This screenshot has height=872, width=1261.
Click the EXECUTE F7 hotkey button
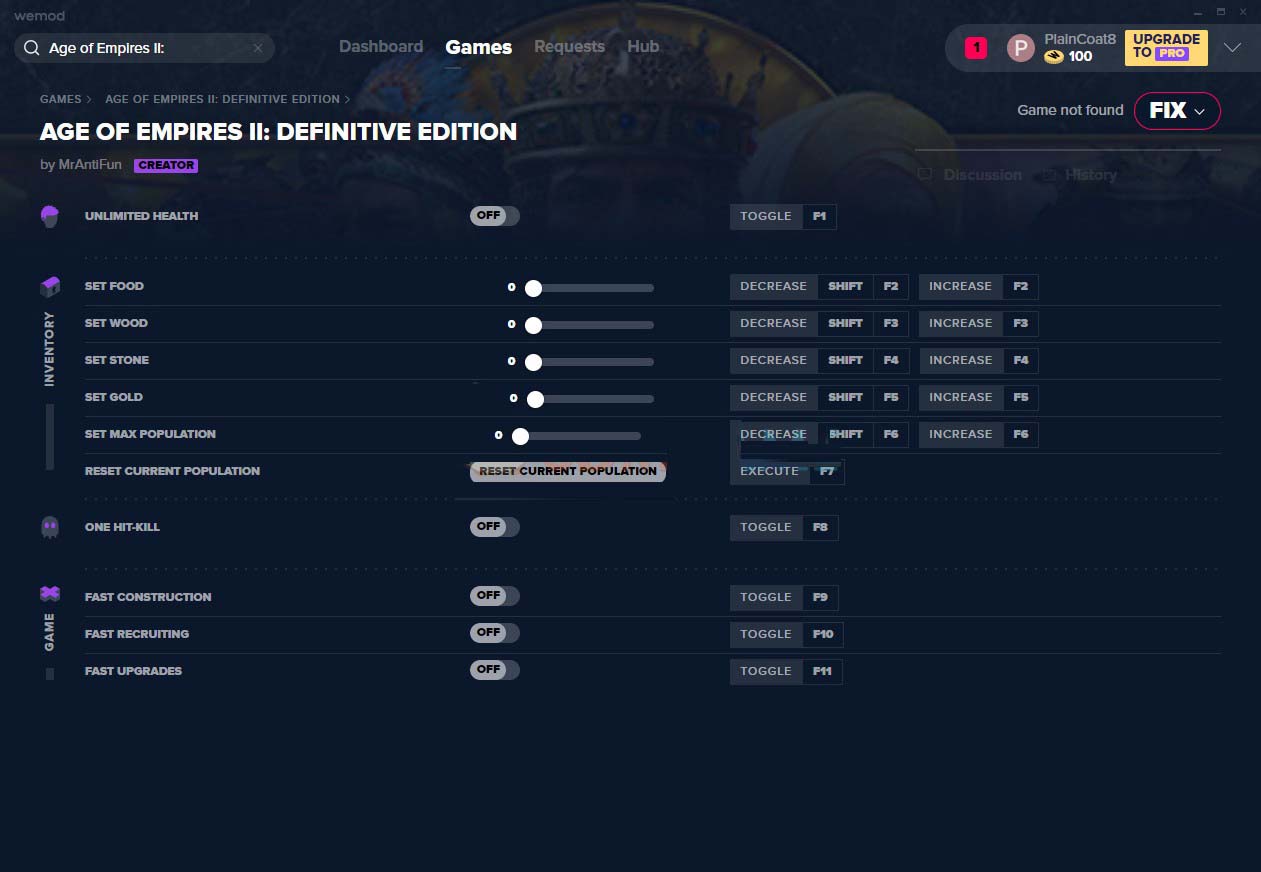(787, 471)
